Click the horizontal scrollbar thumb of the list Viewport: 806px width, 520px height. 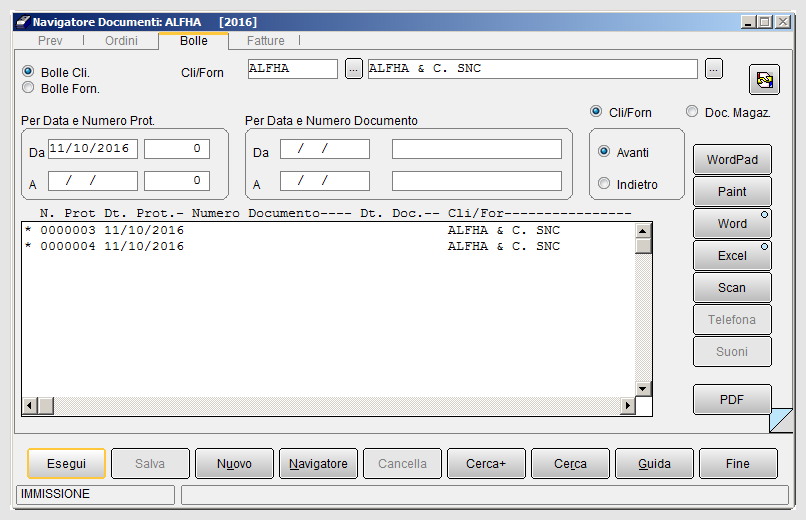pyautogui.click(x=46, y=405)
